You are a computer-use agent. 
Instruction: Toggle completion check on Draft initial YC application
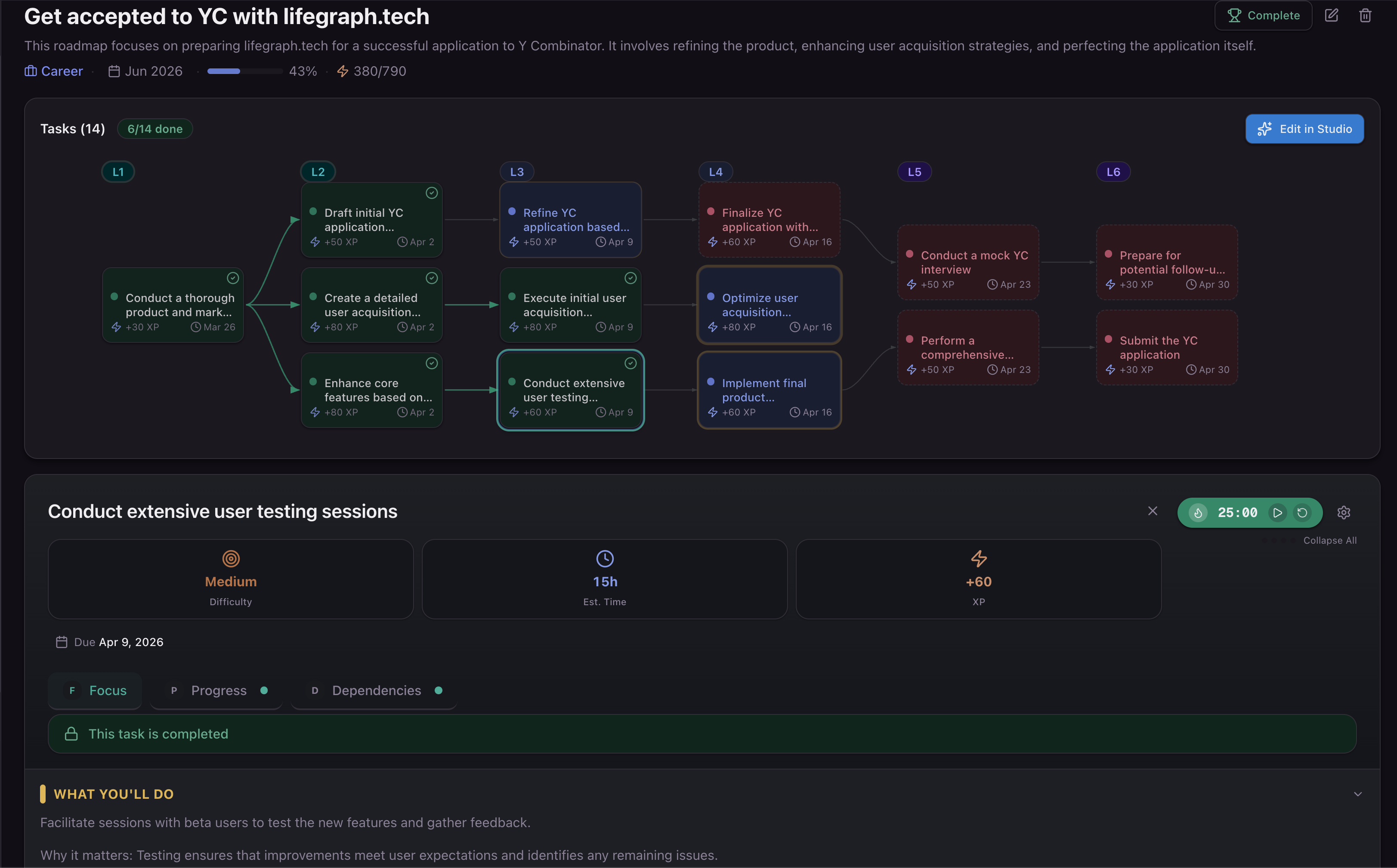[x=431, y=193]
